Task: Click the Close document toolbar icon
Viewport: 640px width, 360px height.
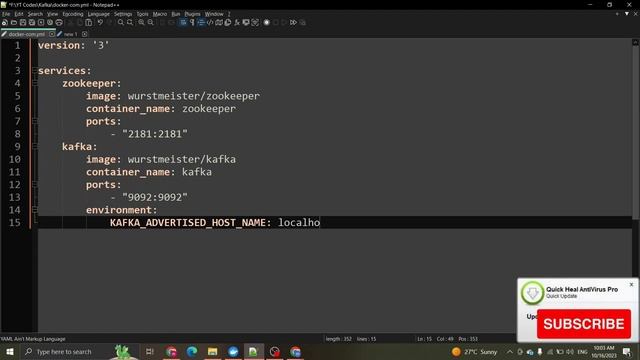Action: tap(41, 22)
